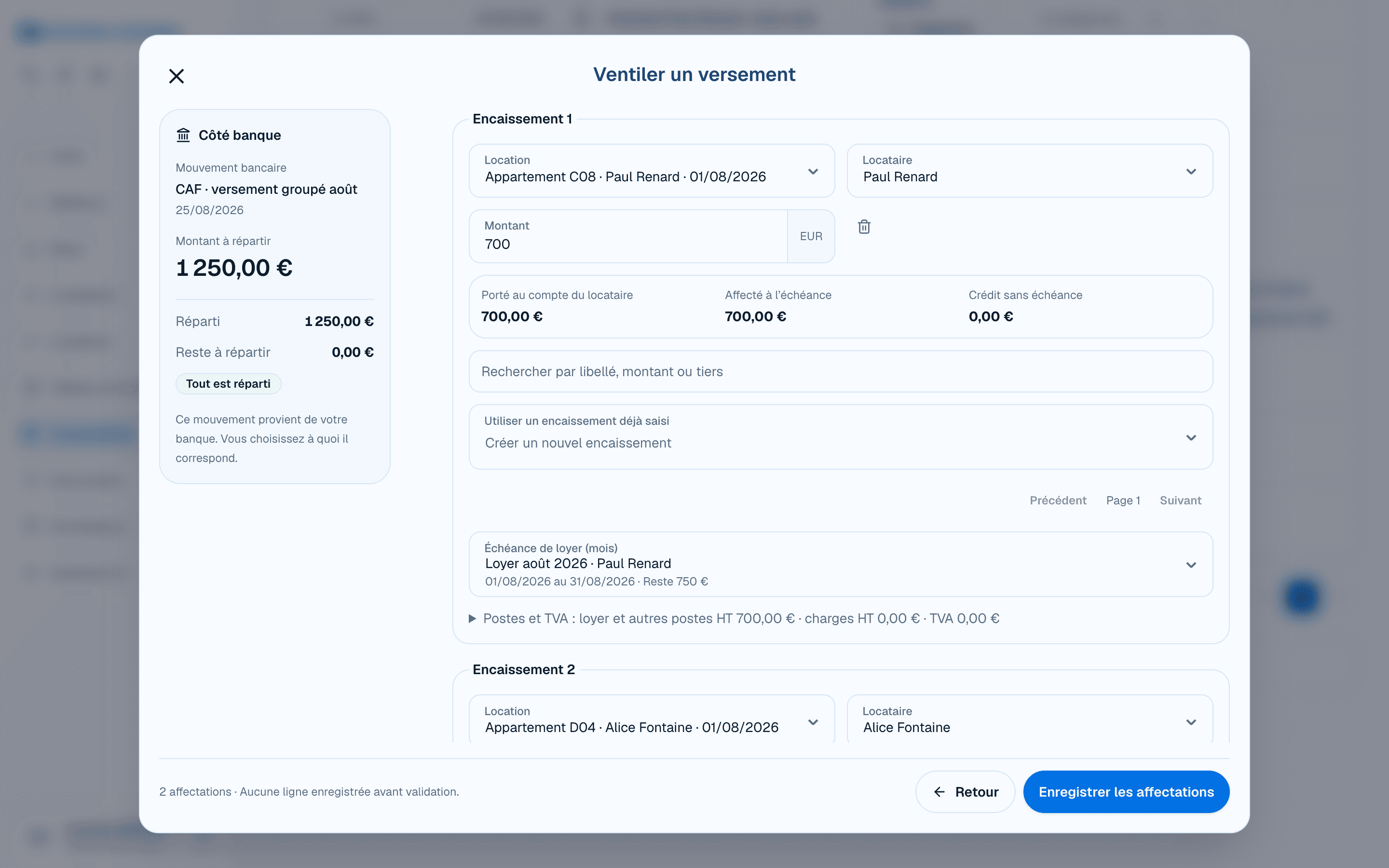The height and width of the screenshot is (868, 1389).
Task: Click the Reste à répartir 0,00 € value
Action: (x=353, y=352)
